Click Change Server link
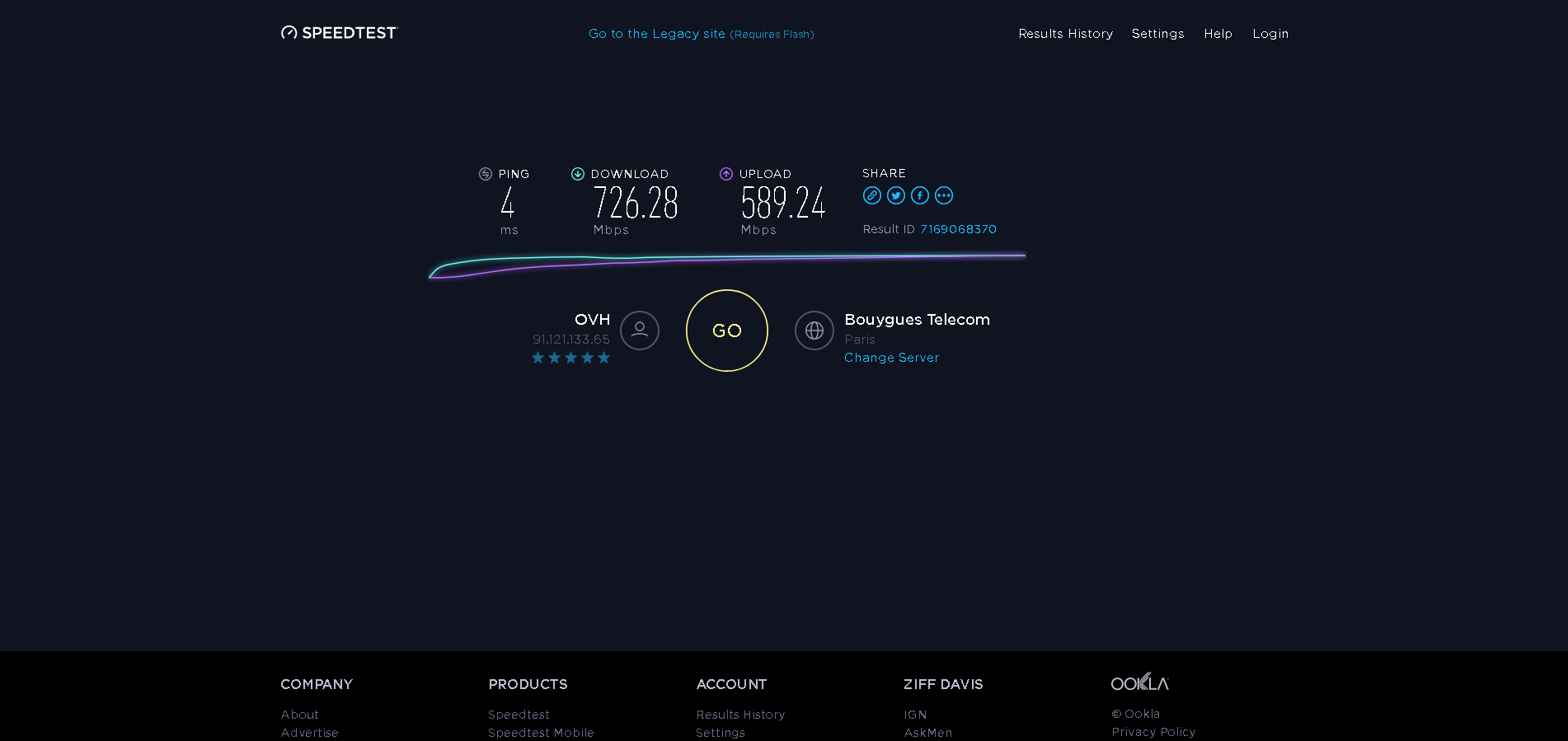 tap(891, 358)
